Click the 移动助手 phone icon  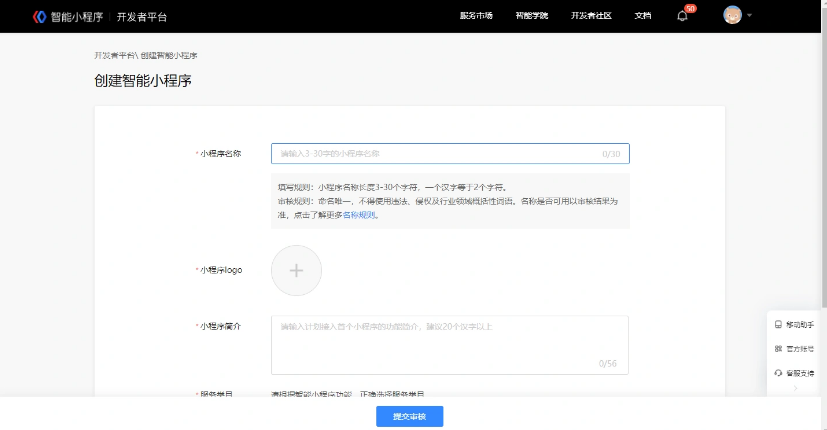pos(778,325)
